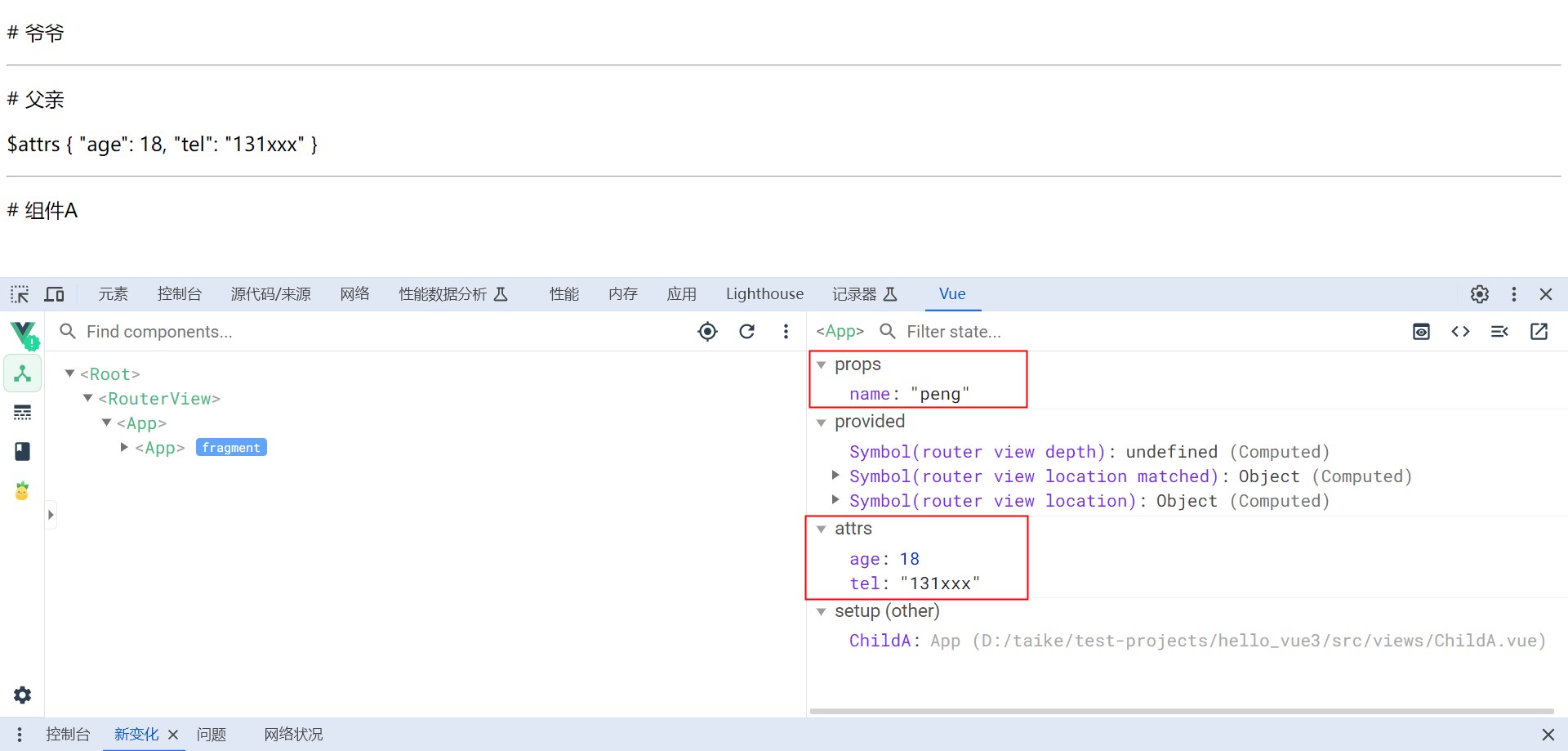
Task: Open the 源代码/来源 tab
Action: point(271,294)
